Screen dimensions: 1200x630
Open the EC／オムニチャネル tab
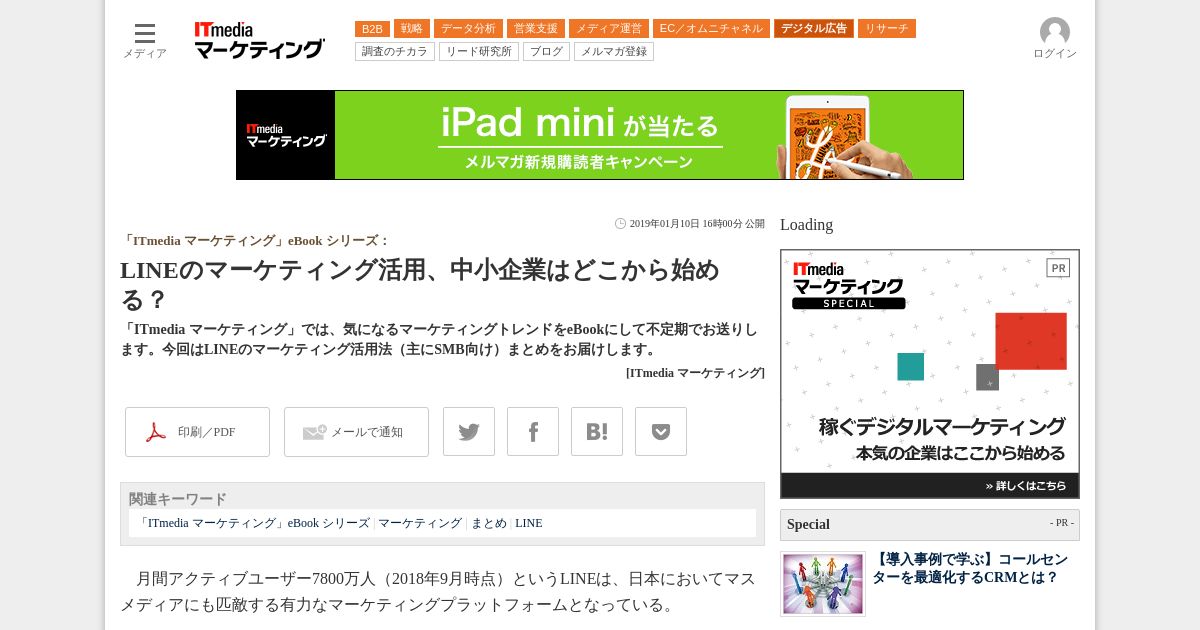711,29
